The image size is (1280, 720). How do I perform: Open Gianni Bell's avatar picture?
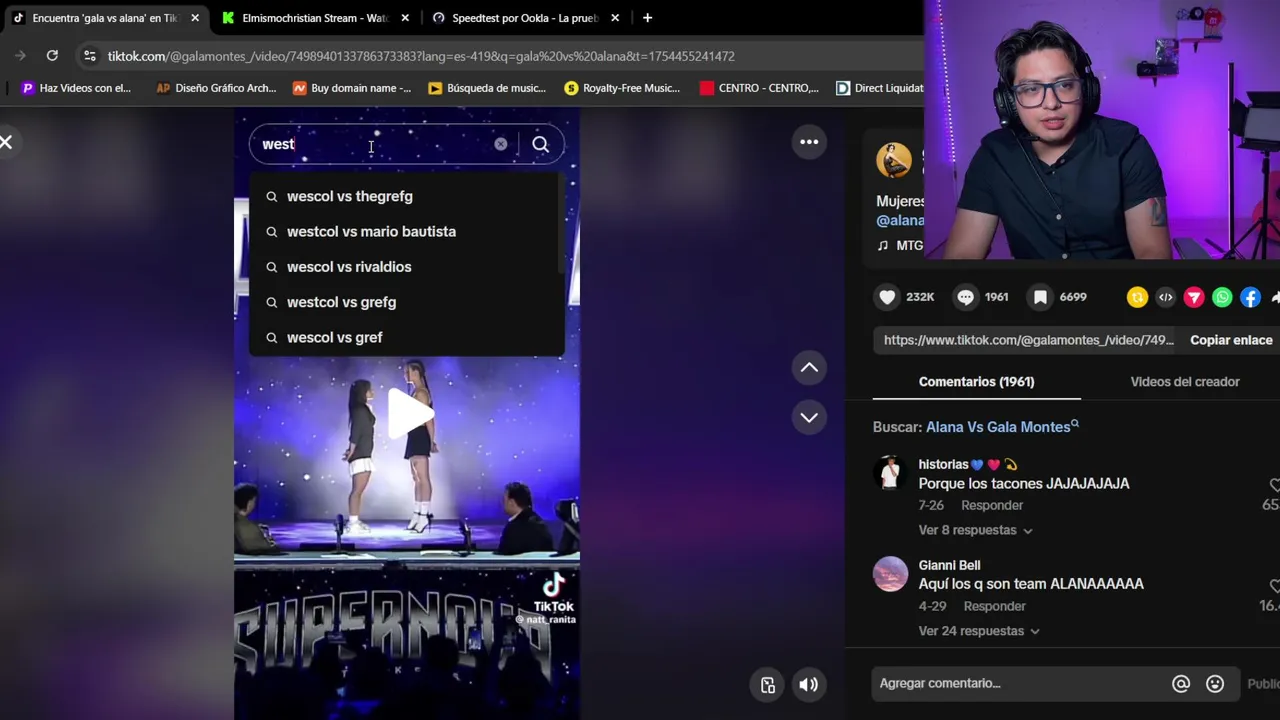890,574
